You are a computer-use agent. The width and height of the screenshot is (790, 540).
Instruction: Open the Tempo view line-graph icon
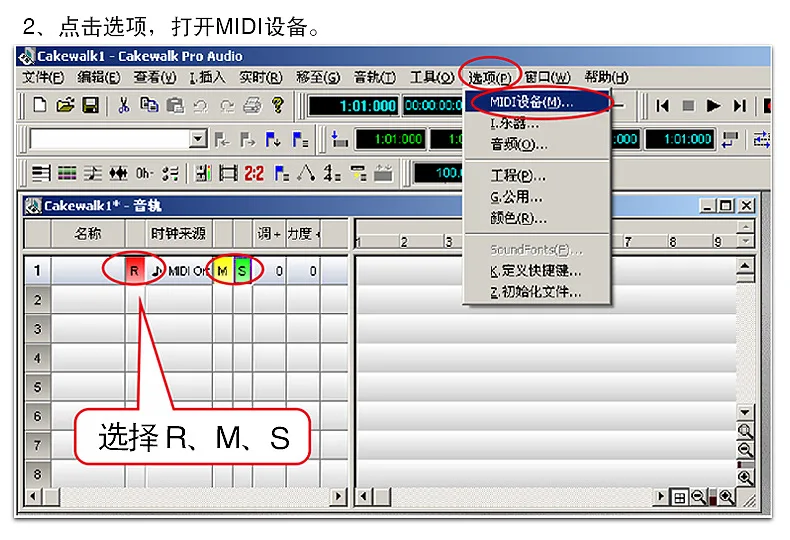(306, 174)
